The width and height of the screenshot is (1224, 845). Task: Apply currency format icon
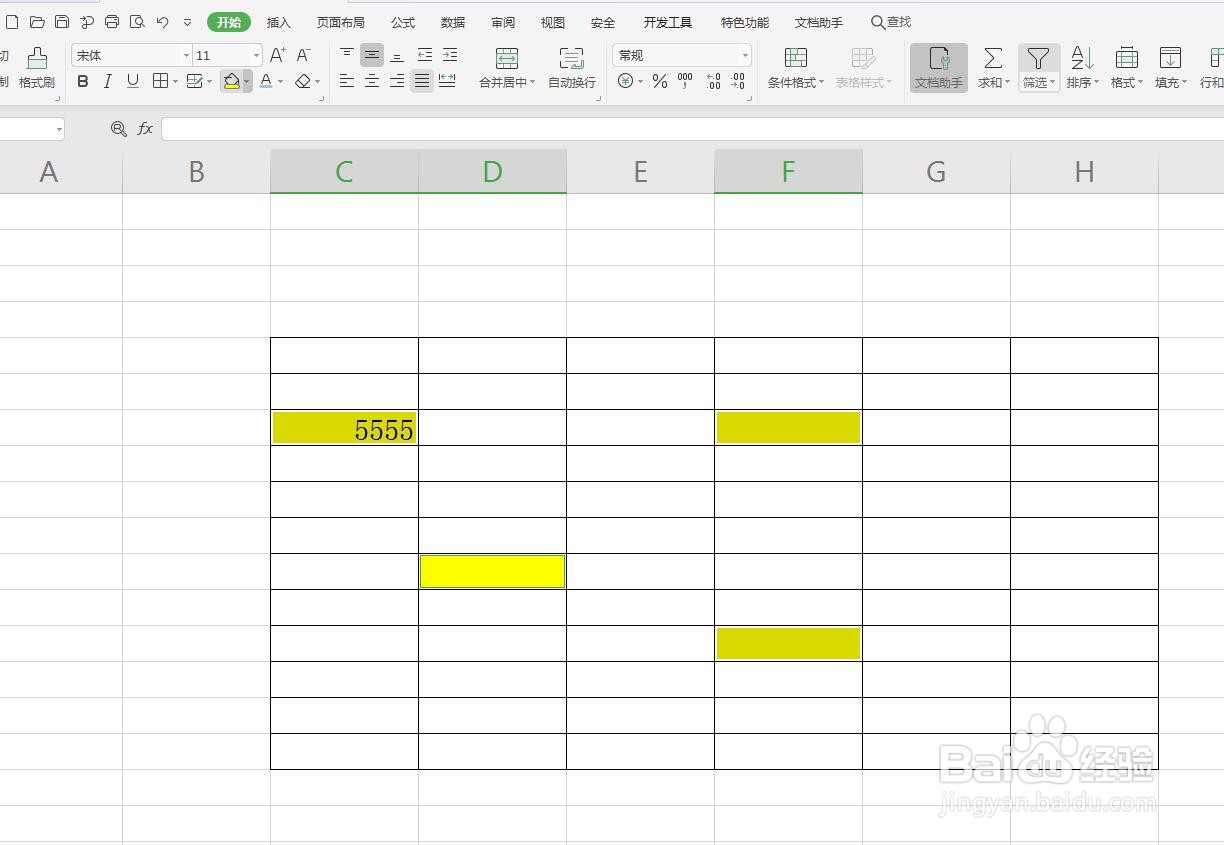(x=625, y=81)
